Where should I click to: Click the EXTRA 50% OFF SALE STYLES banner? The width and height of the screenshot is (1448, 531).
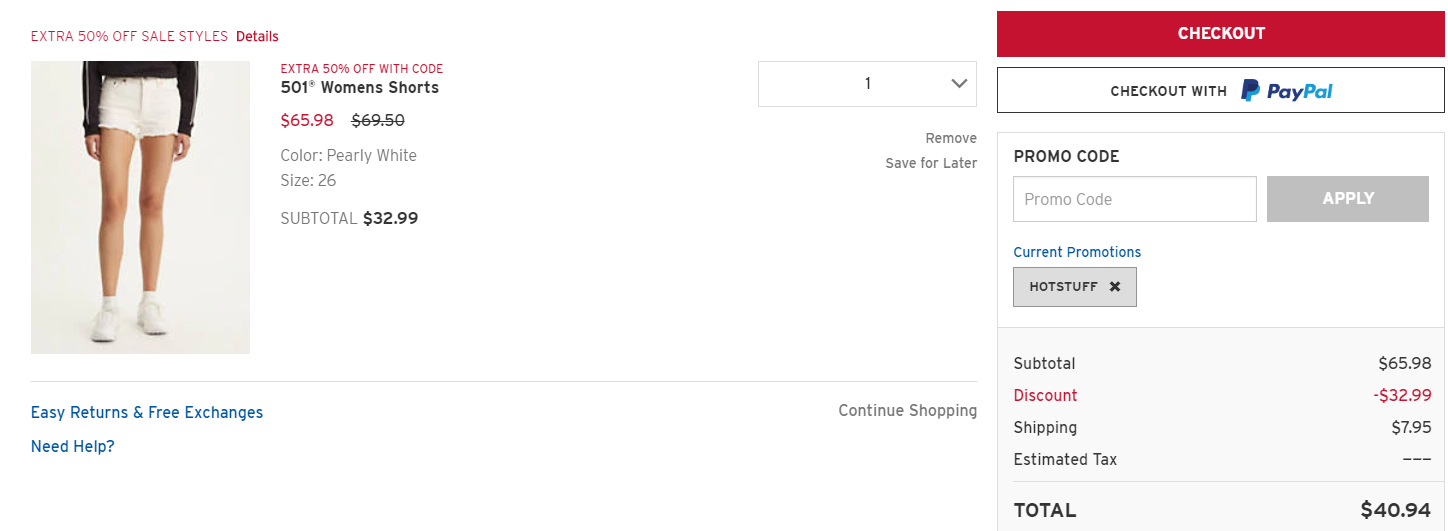129,36
